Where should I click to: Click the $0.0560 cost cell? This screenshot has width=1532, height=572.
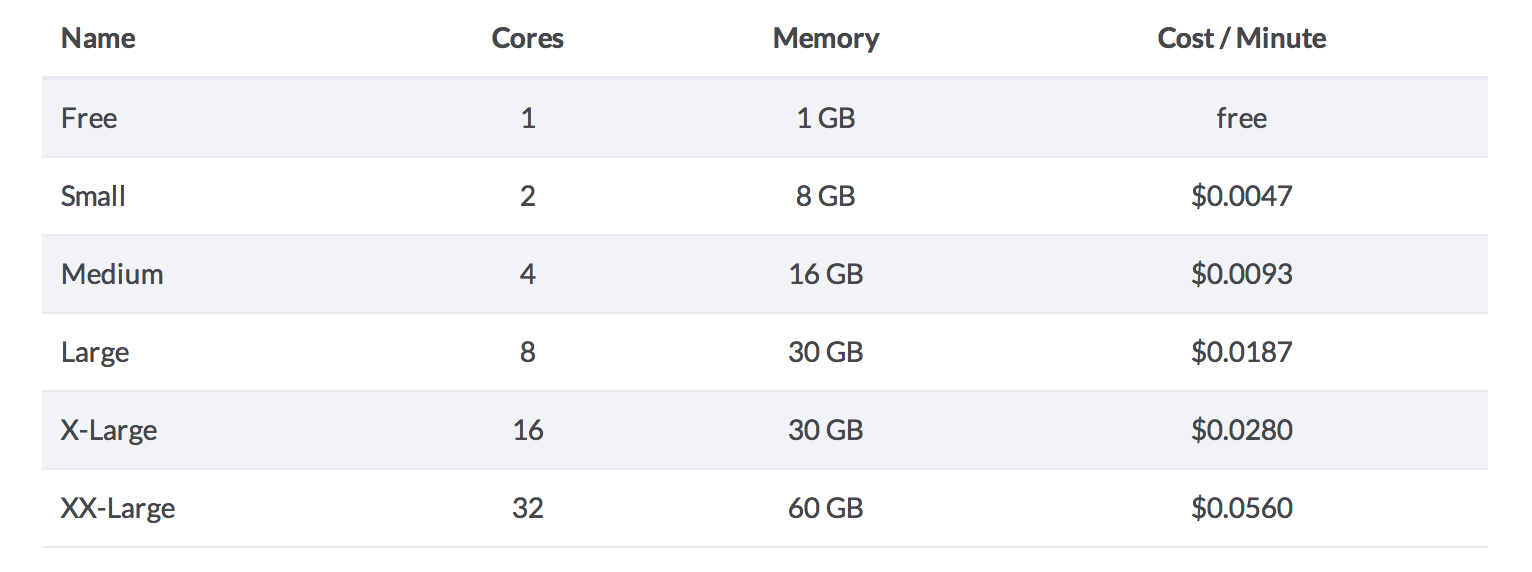click(1242, 508)
